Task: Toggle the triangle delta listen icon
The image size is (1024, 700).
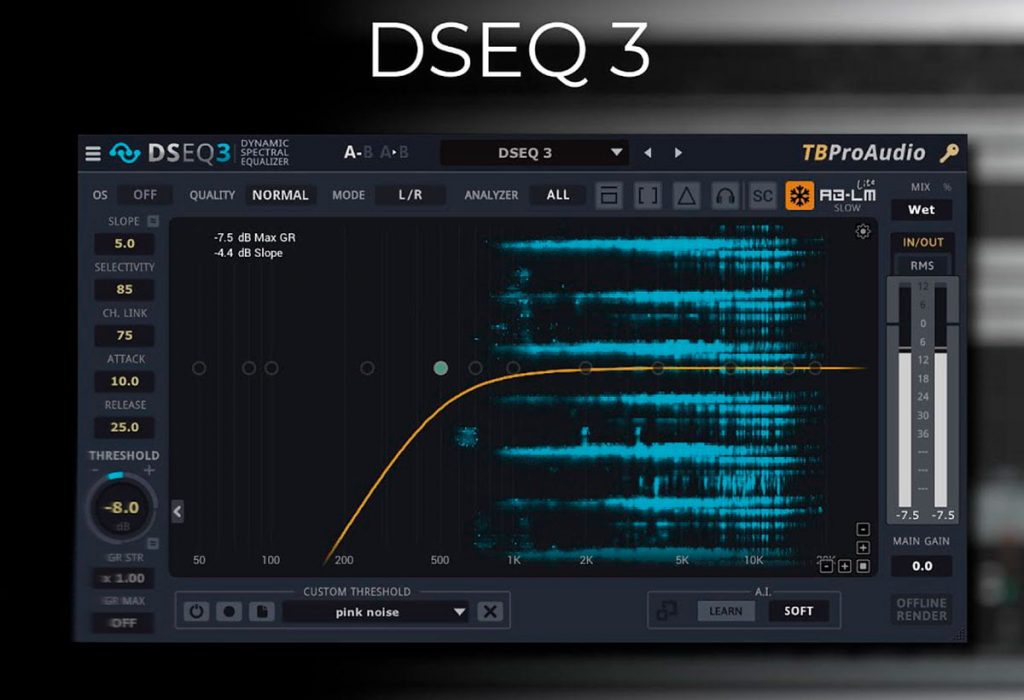Action: click(x=686, y=195)
